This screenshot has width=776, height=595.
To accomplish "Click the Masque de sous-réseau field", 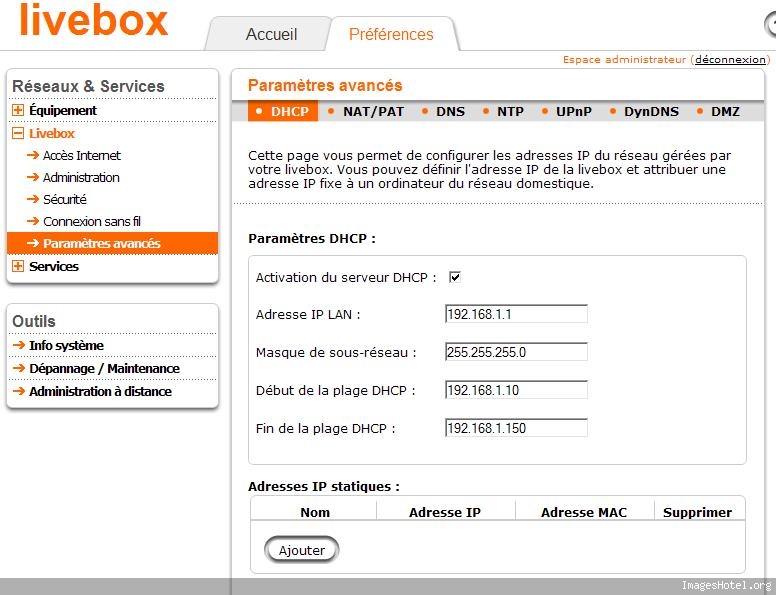I will tap(516, 352).
